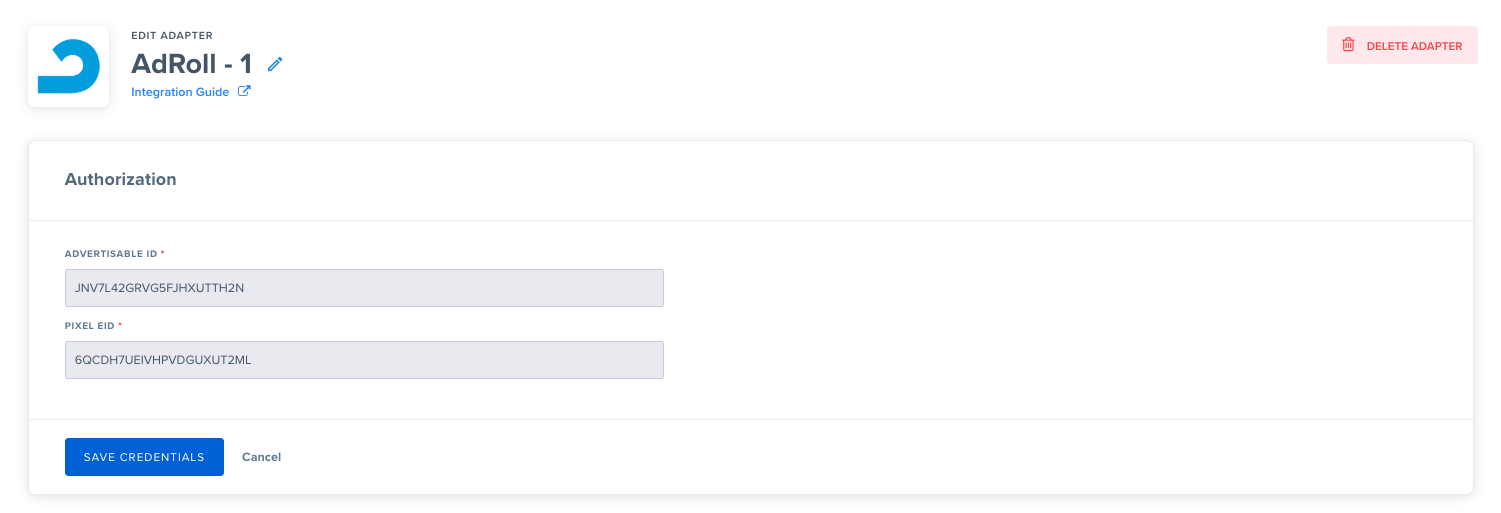Click the red asterisk next to Pixel EID
Image resolution: width=1501 pixels, height=513 pixels.
tap(121, 325)
